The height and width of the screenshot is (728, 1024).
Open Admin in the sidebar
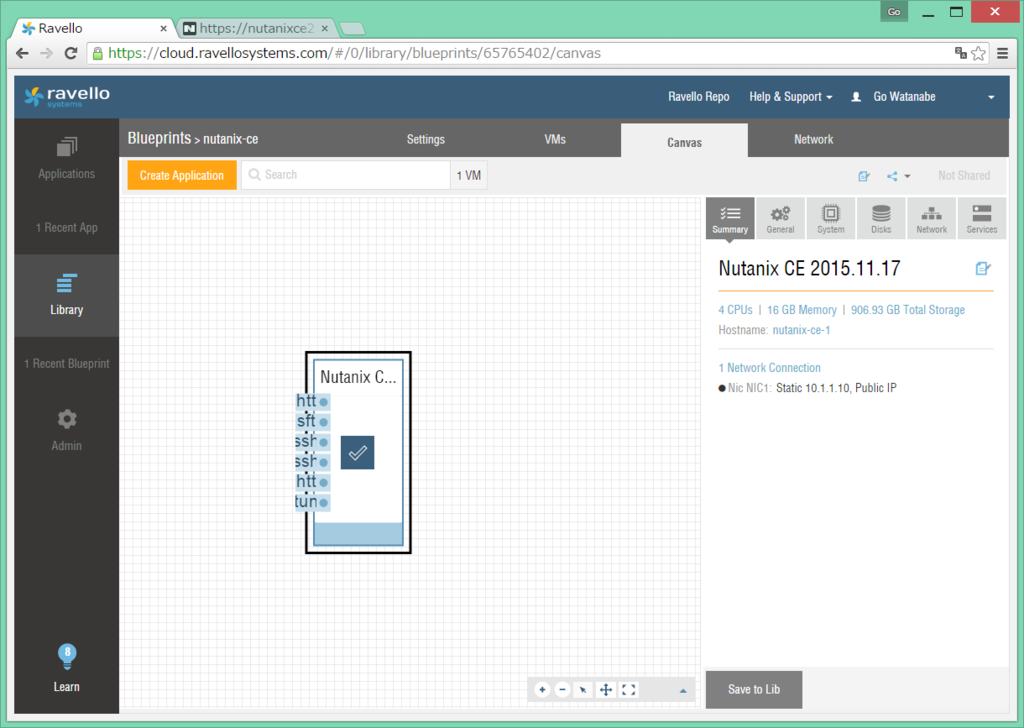[67, 430]
